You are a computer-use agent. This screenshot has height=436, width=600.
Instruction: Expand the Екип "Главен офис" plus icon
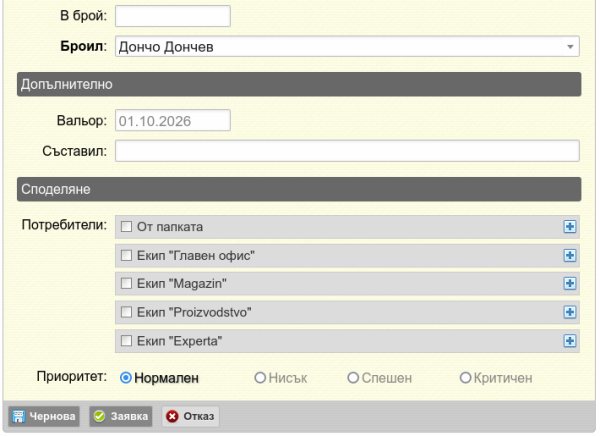[569, 255]
